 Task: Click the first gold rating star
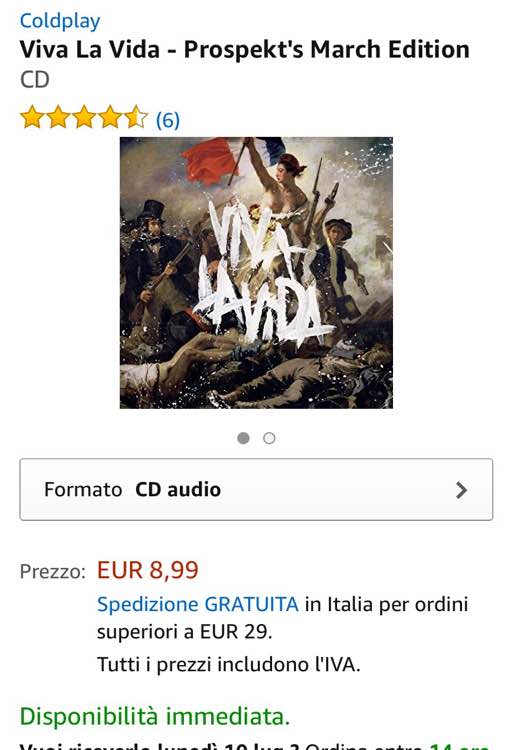pyautogui.click(x=32, y=118)
